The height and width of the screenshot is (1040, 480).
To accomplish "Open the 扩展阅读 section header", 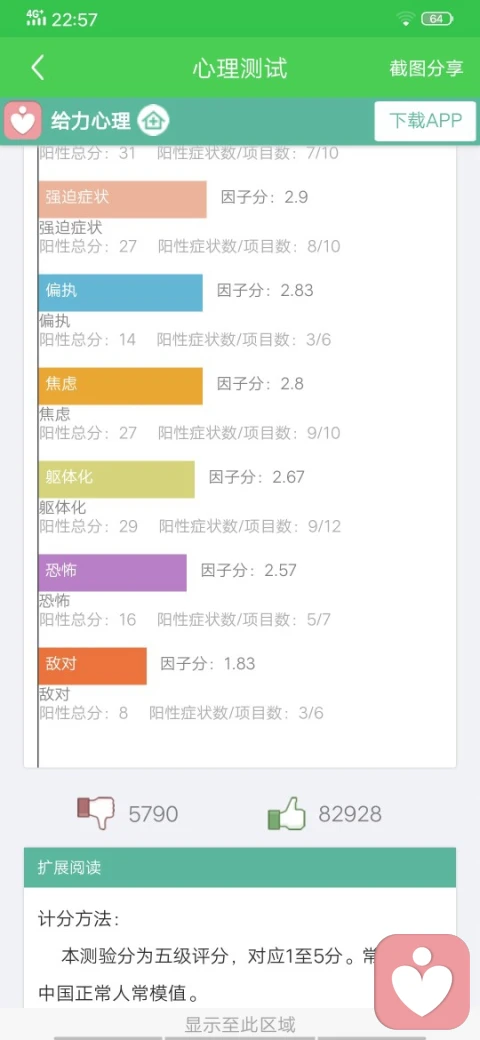I will pyautogui.click(x=240, y=867).
